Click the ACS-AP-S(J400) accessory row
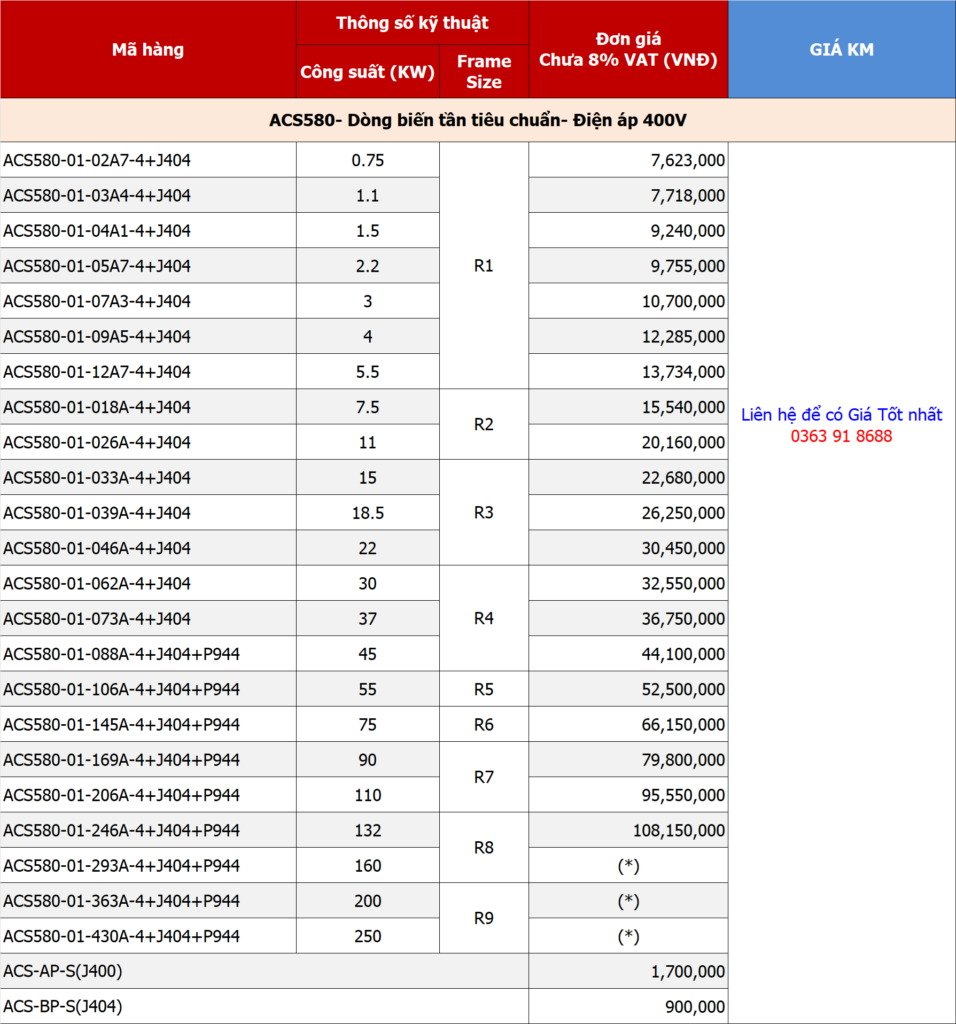956x1024 pixels. (x=63, y=971)
